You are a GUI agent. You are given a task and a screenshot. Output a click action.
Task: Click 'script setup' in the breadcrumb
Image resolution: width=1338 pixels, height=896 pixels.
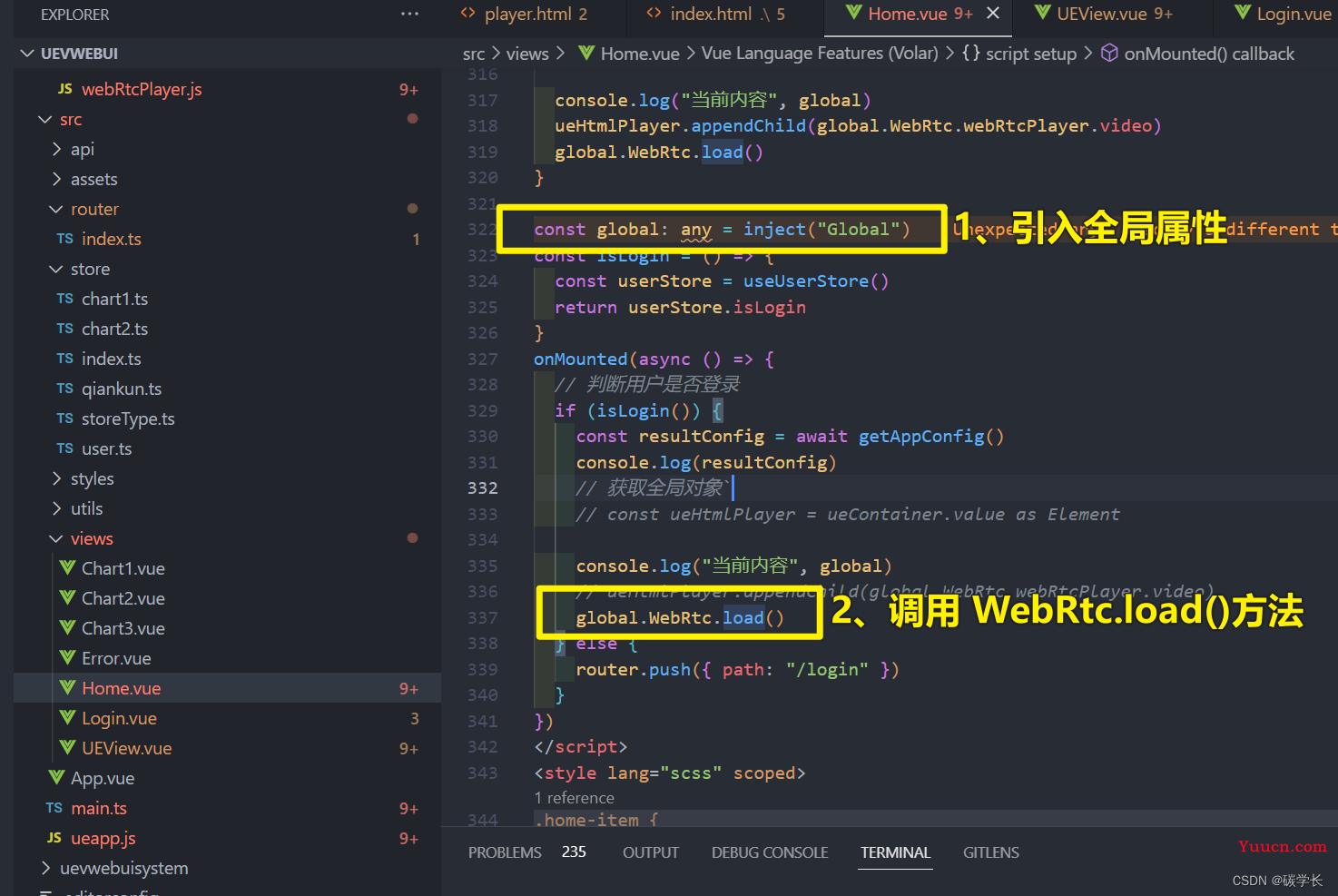coord(1031,54)
